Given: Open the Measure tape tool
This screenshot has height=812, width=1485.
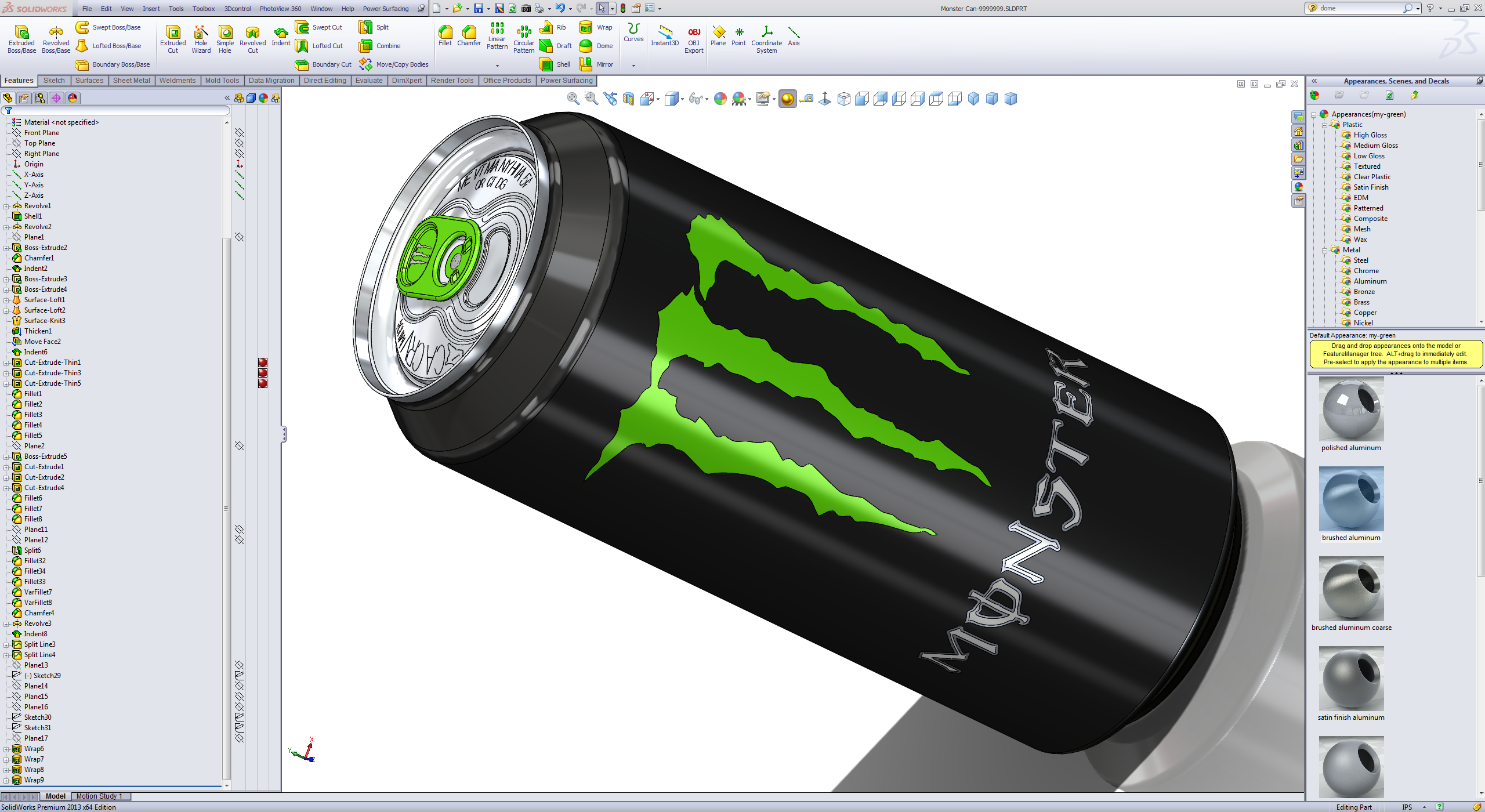Looking at the screenshot, I should coord(806,99).
